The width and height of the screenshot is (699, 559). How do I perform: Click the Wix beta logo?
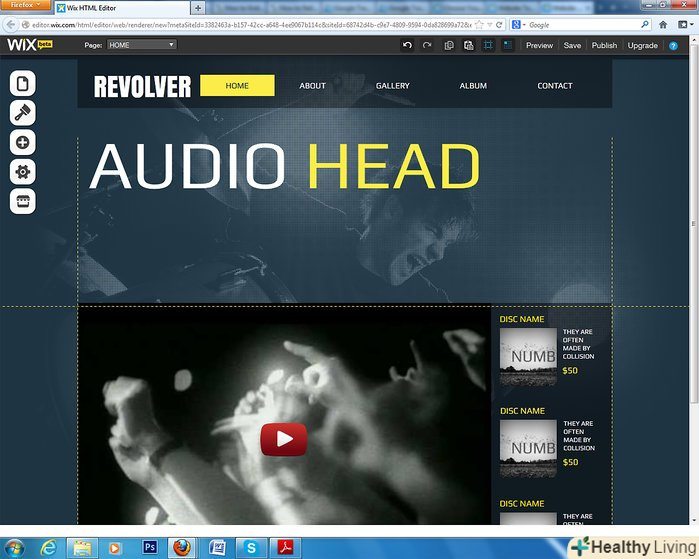29,45
